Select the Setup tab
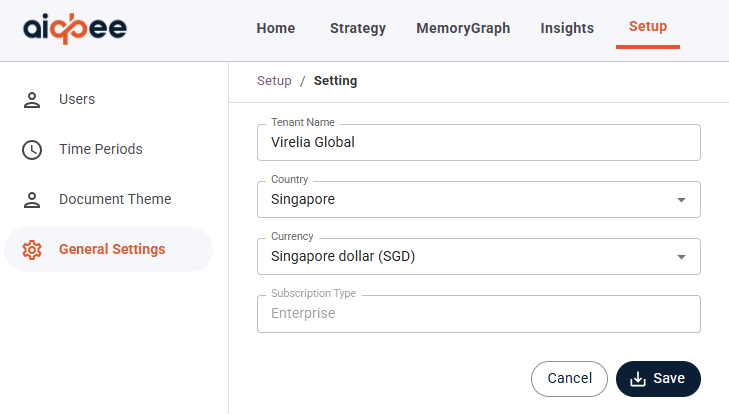 [x=648, y=27]
